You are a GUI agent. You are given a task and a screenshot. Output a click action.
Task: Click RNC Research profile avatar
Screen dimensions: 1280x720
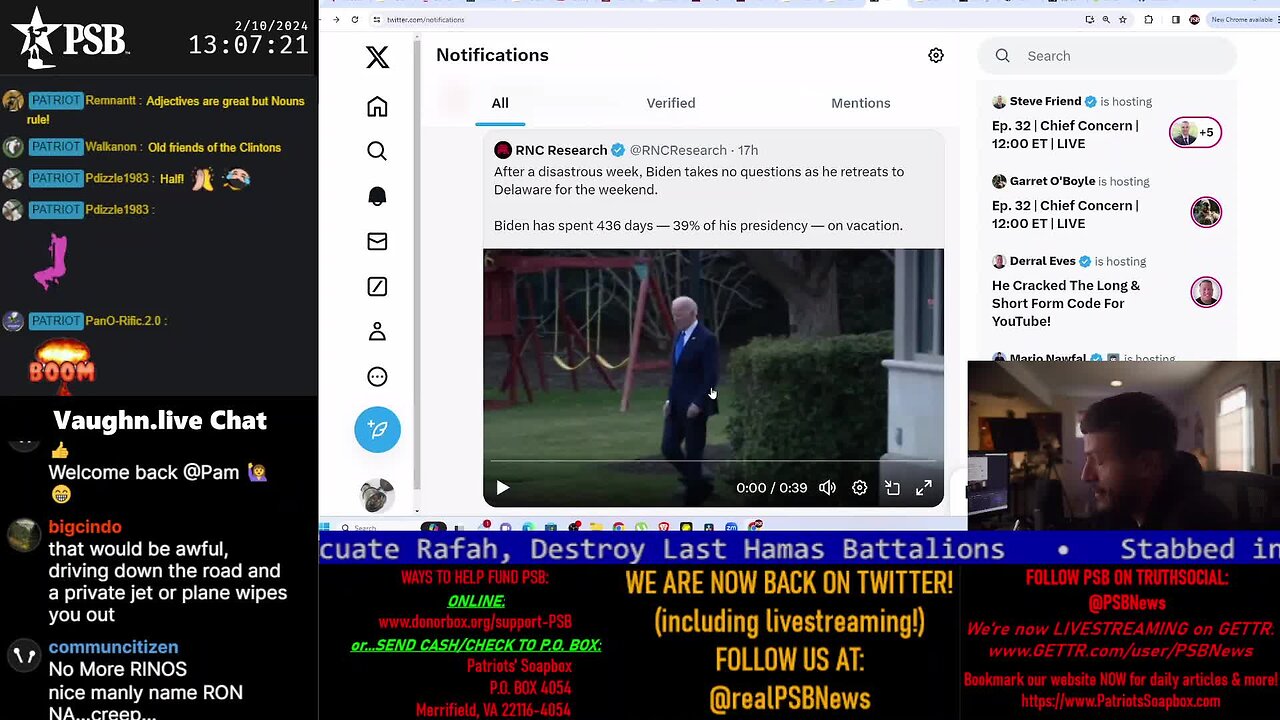click(503, 150)
